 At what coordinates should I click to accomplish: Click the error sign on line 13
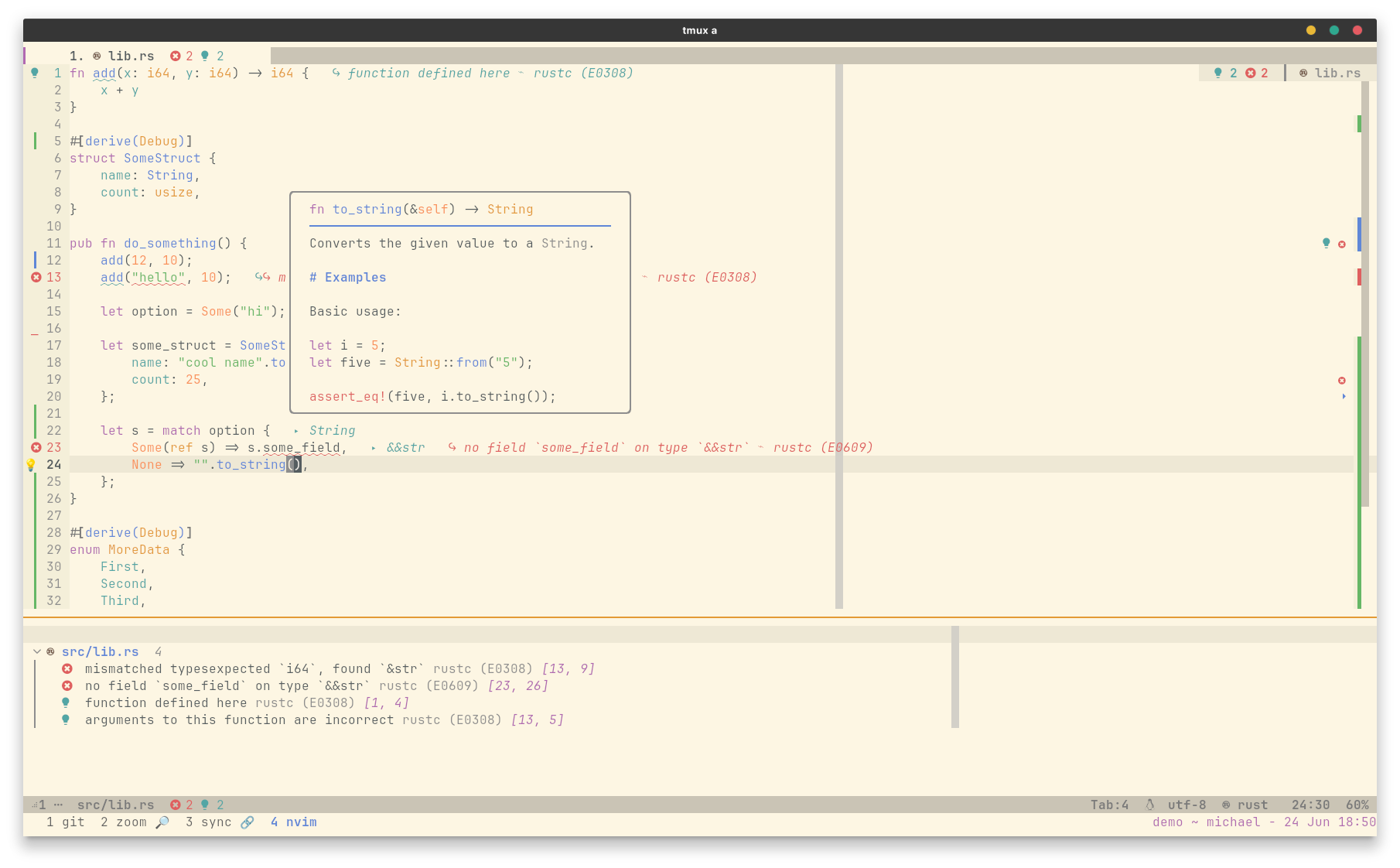click(x=36, y=277)
